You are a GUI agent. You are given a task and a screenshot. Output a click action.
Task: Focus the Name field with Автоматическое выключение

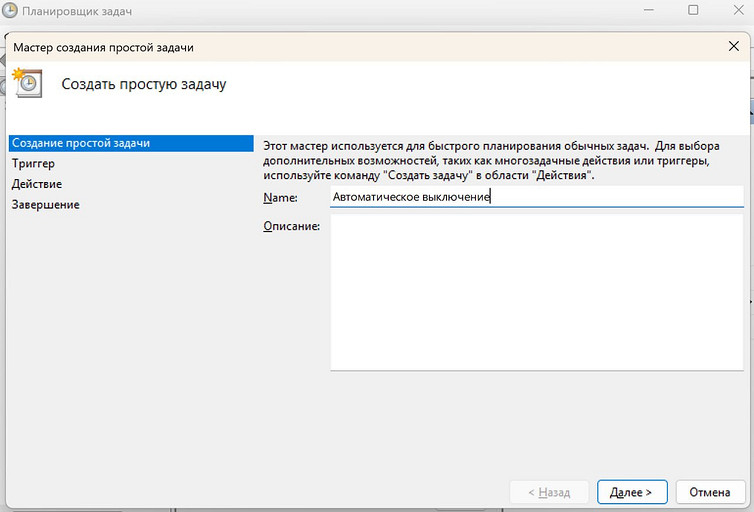click(537, 197)
